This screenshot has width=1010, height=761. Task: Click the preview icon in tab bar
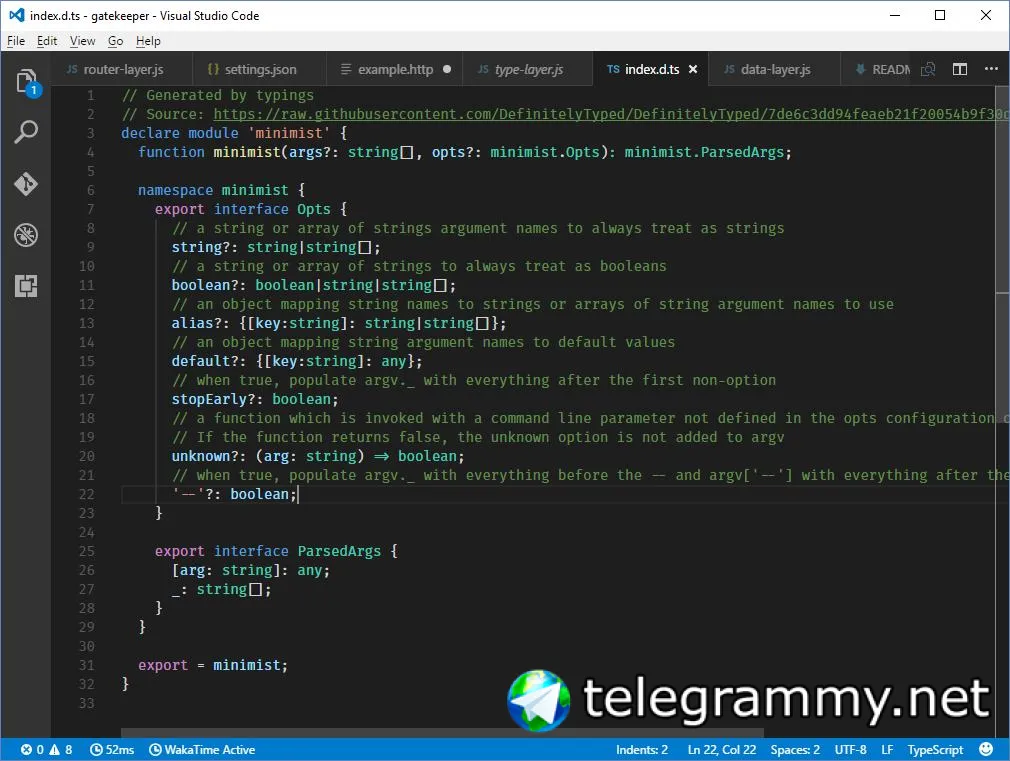tap(928, 69)
